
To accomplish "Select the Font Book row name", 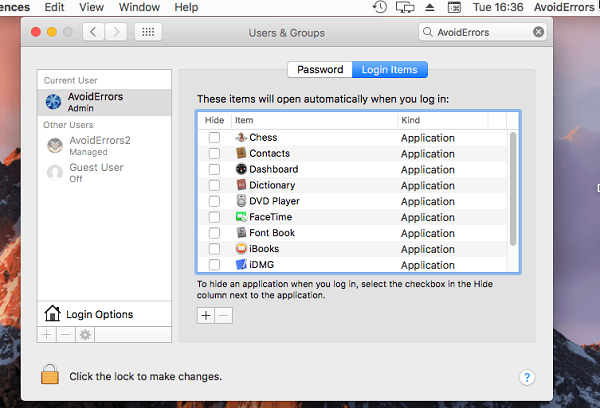I will (x=272, y=233).
